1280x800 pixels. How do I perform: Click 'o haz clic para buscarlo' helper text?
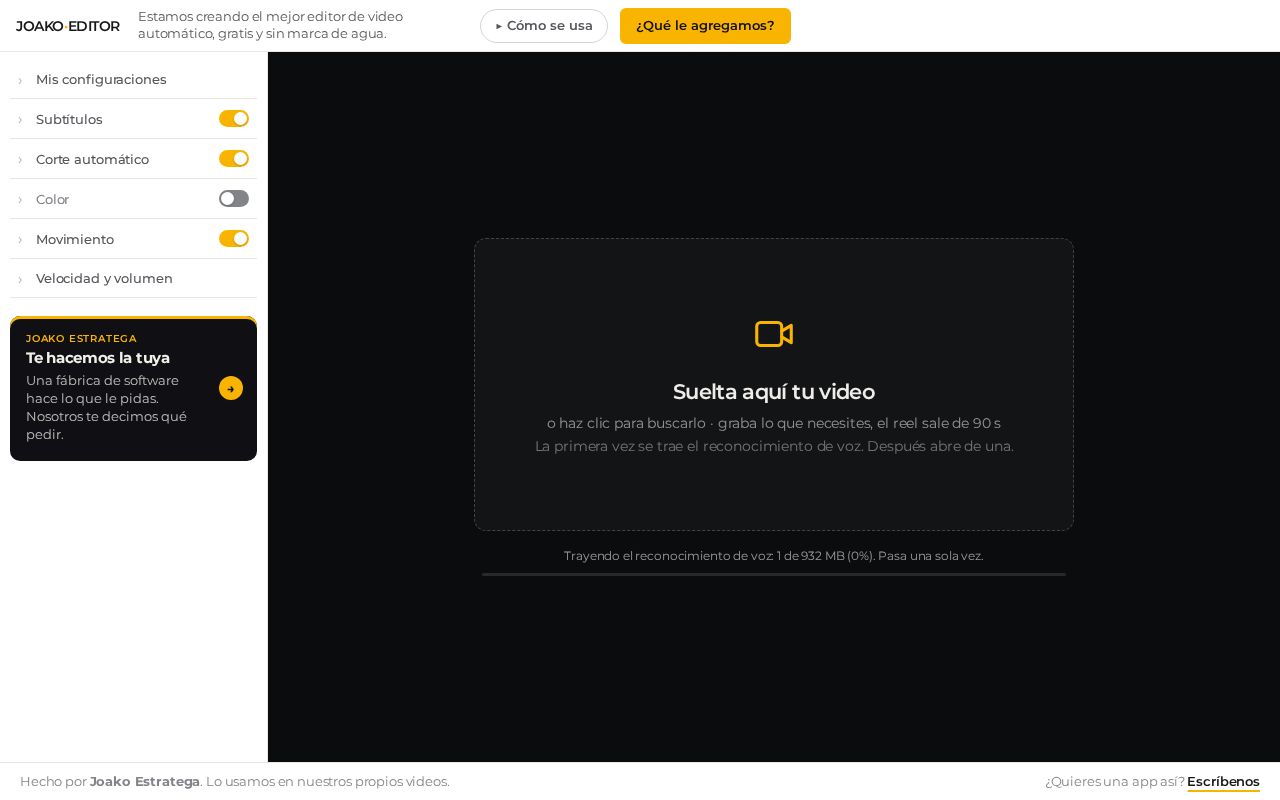(774, 423)
